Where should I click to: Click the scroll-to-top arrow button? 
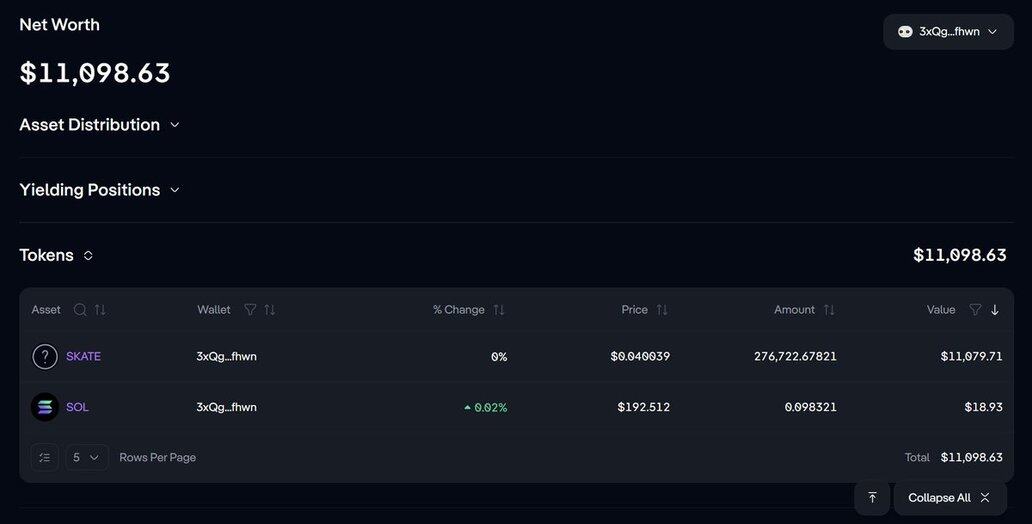tap(872, 498)
